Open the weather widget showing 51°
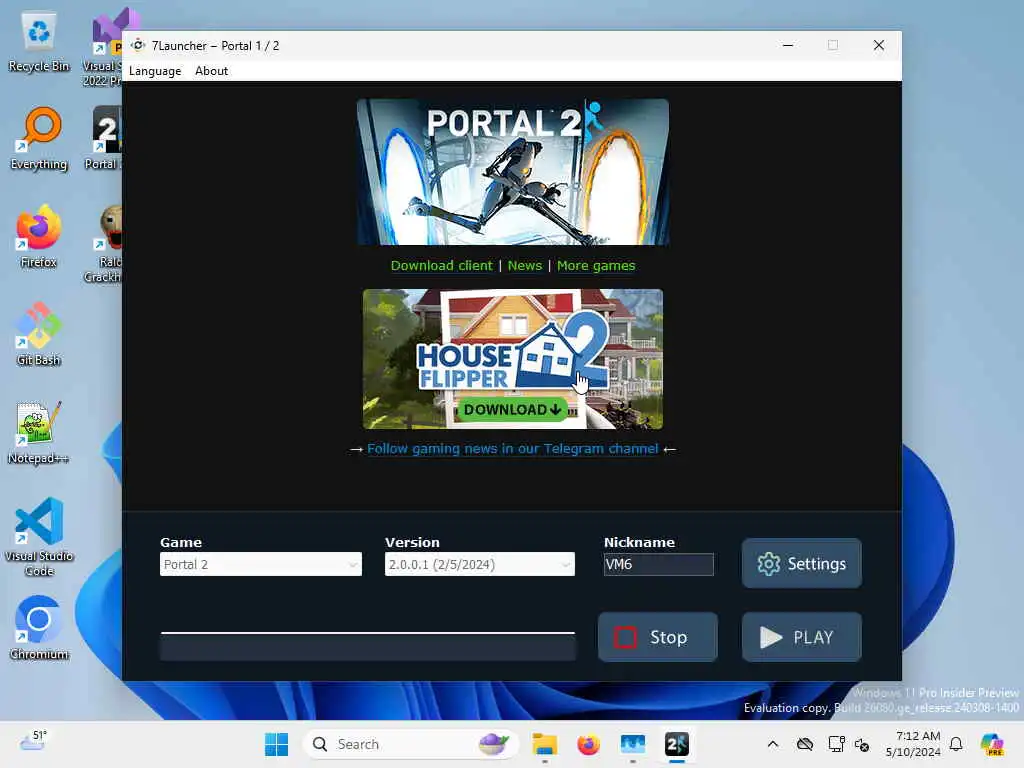Screen dimensions: 1024x768 [33, 741]
